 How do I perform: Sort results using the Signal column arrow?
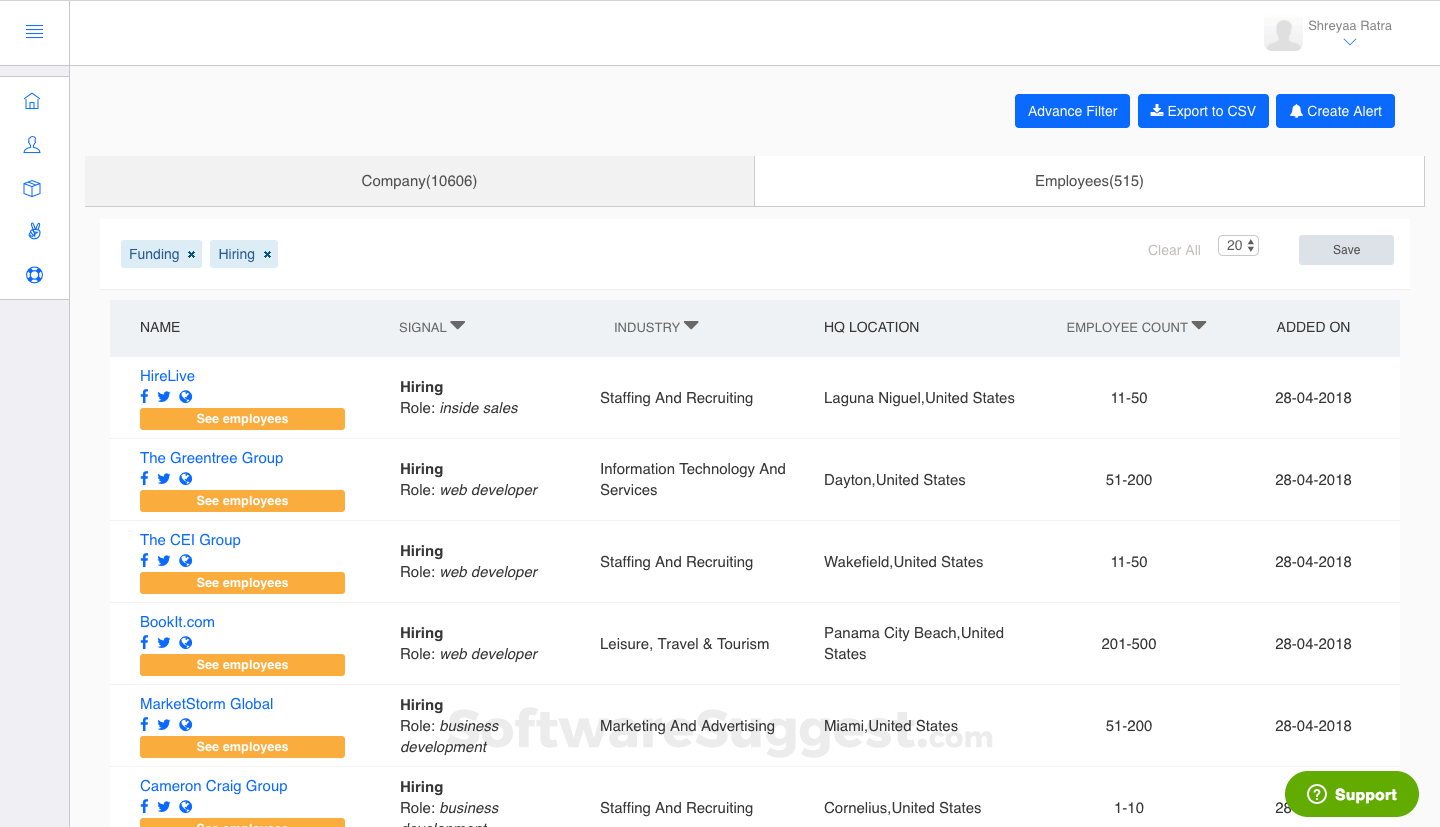click(458, 324)
